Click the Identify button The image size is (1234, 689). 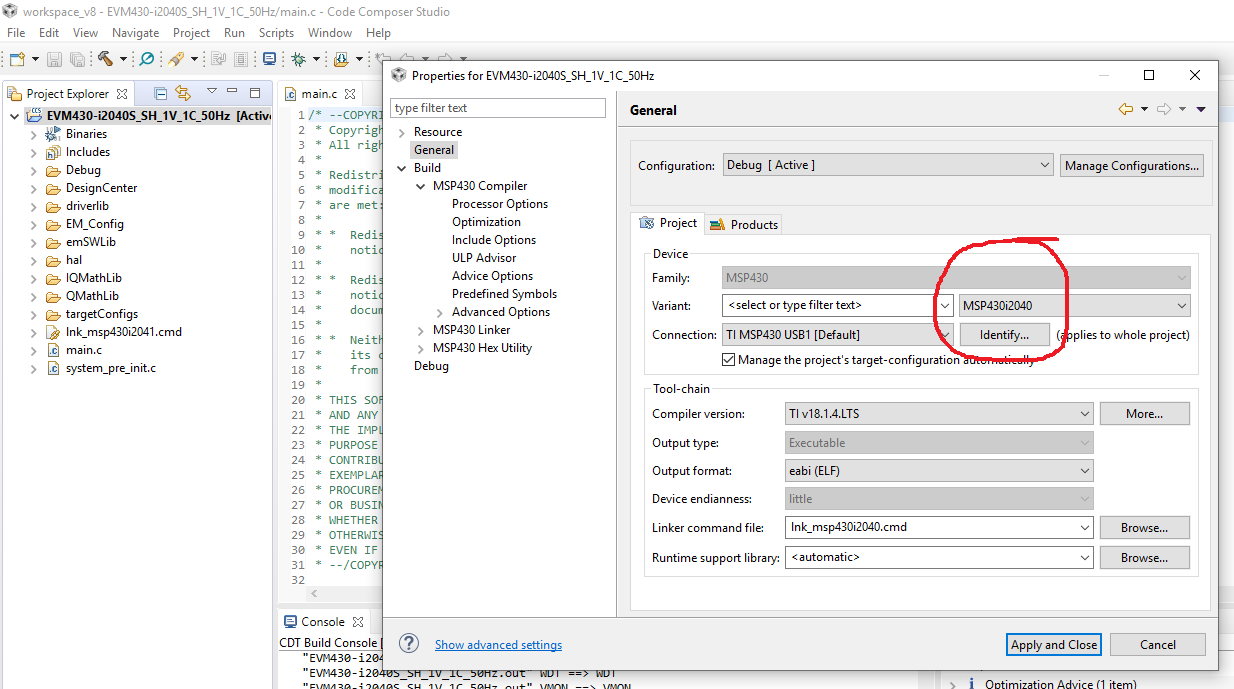(x=1004, y=335)
